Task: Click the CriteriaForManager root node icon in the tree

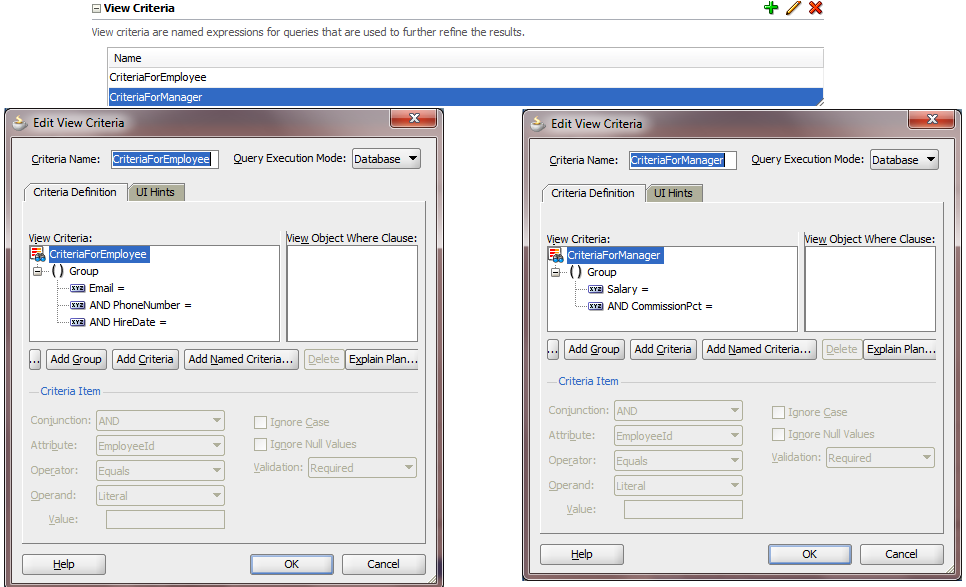Action: 556,256
